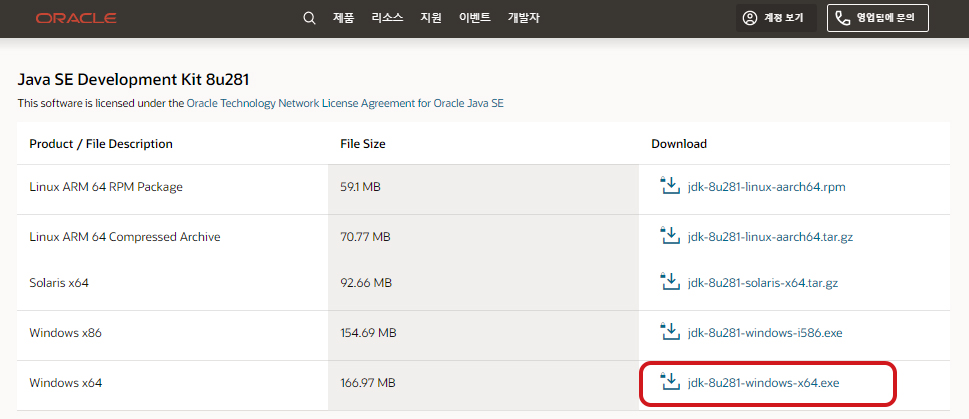Open the search magnifier icon
This screenshot has height=419, width=969.
point(309,18)
